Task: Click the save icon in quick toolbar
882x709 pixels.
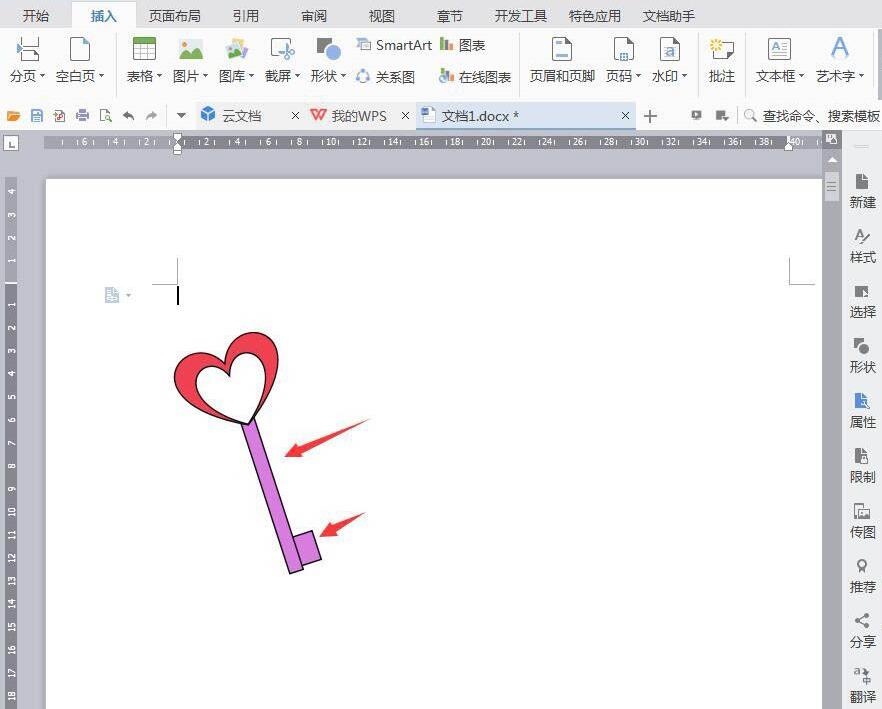Action: coord(37,116)
